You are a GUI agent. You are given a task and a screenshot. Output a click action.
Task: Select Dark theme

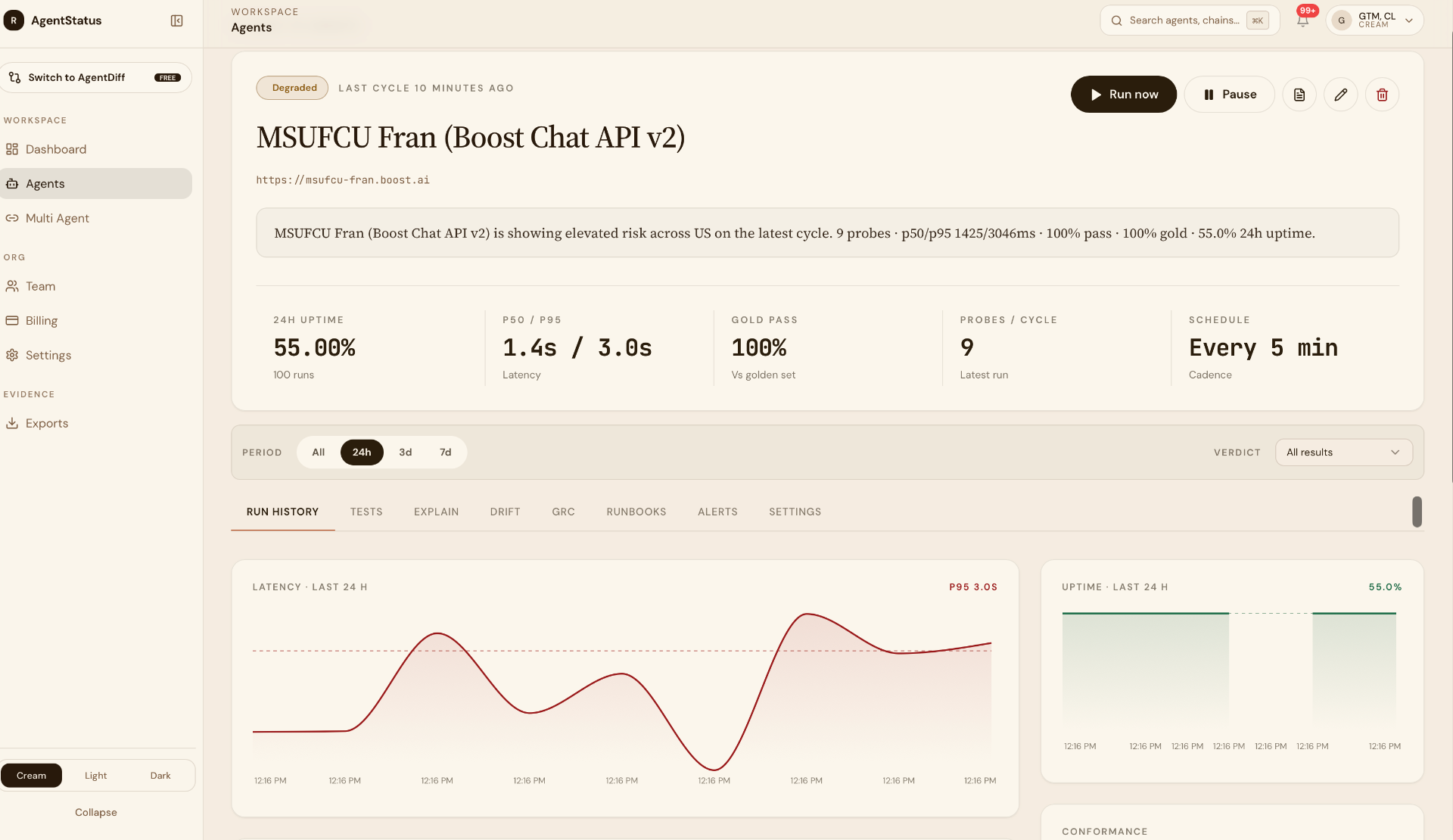(x=160, y=776)
